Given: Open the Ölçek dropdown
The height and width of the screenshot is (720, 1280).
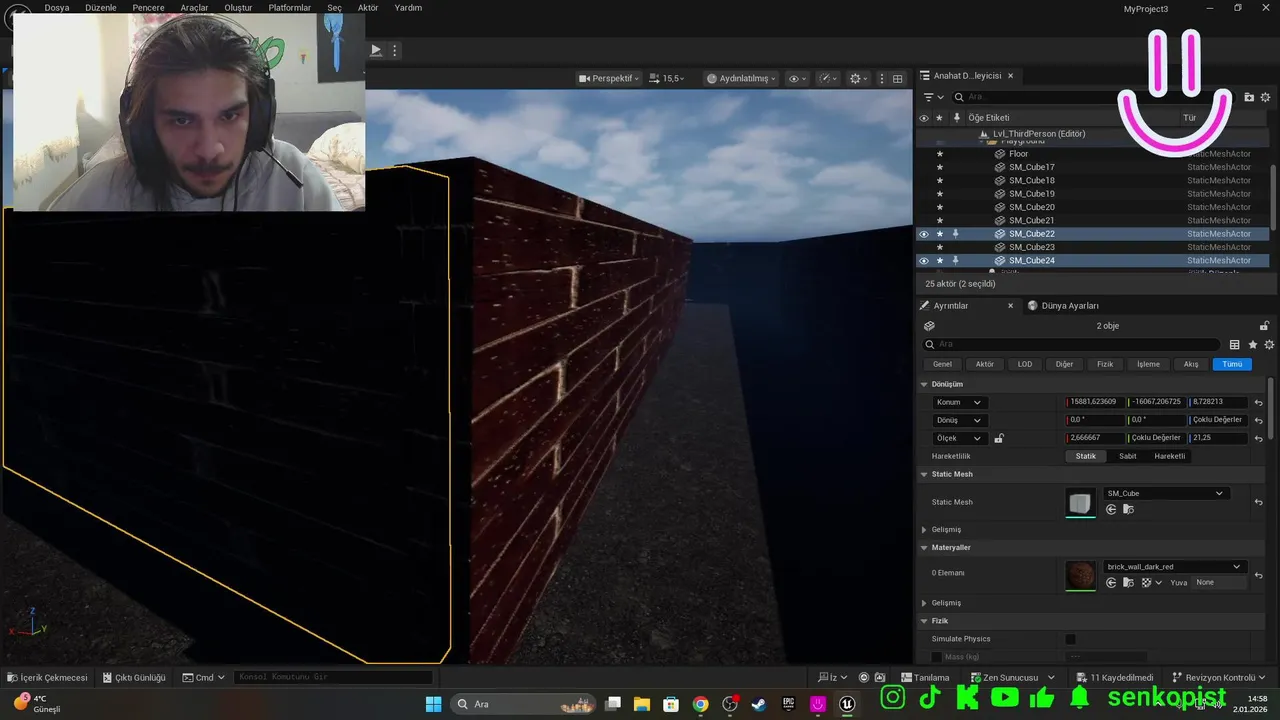Looking at the screenshot, I should click(960, 438).
